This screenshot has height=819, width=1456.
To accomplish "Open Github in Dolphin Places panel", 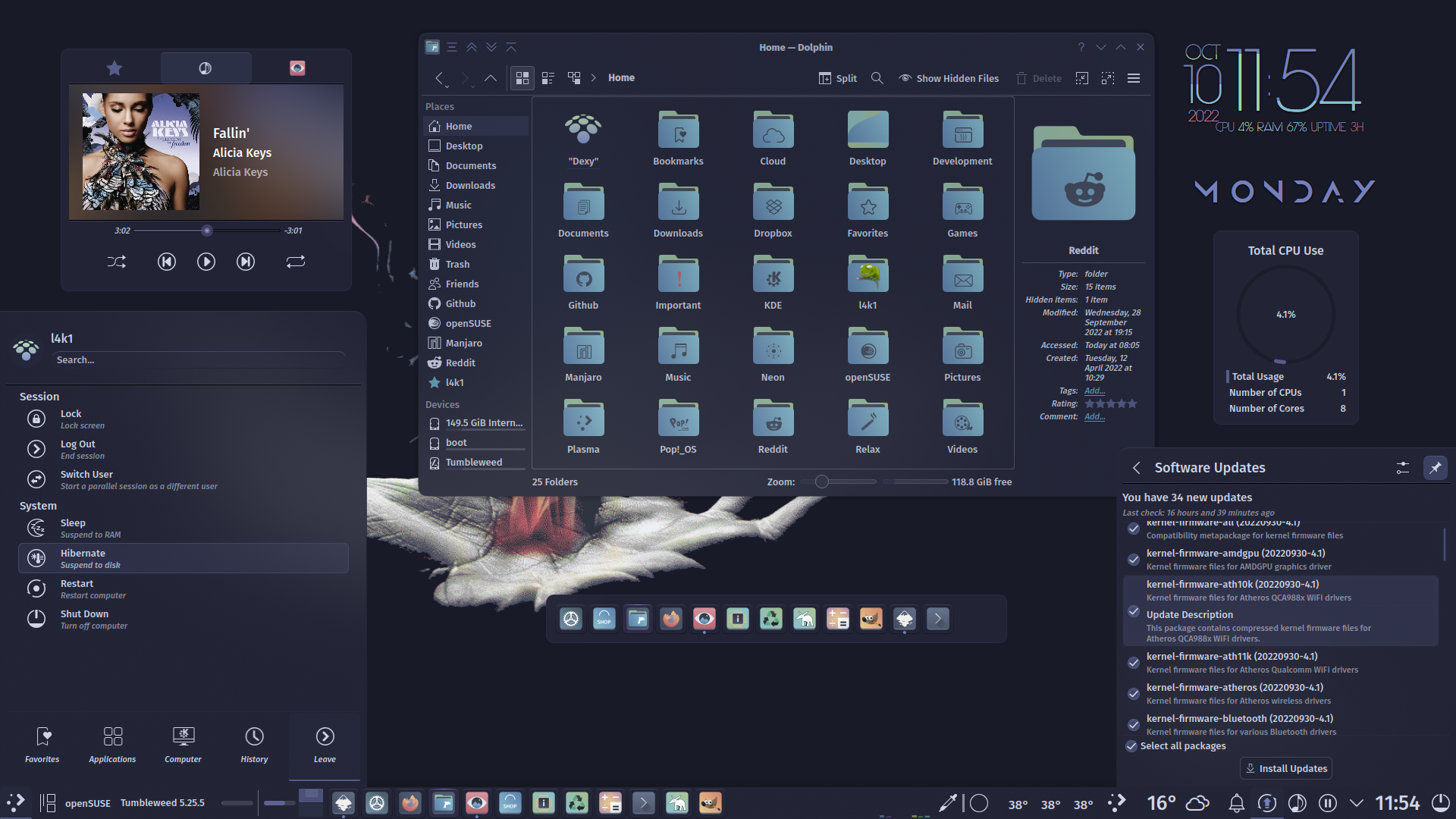I will point(475,303).
